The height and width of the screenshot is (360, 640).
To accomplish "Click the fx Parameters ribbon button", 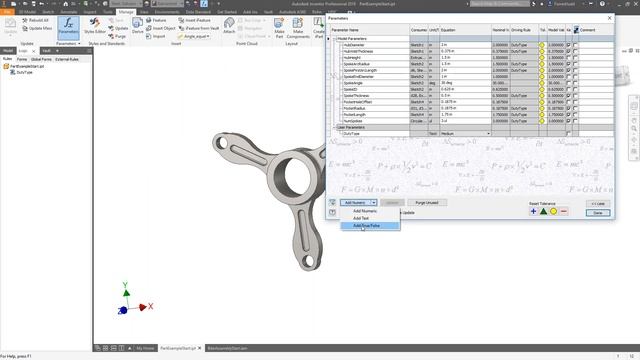I will (68, 28).
